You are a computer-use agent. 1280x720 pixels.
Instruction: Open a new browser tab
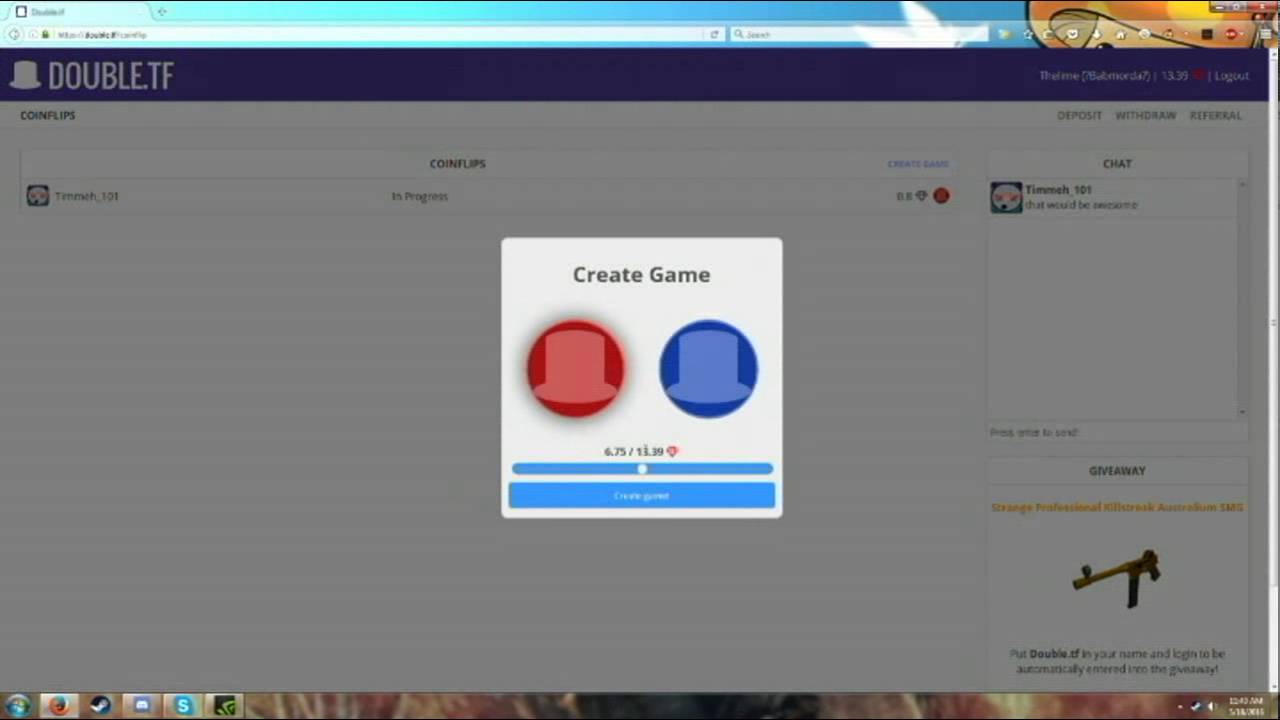pyautogui.click(x=162, y=11)
